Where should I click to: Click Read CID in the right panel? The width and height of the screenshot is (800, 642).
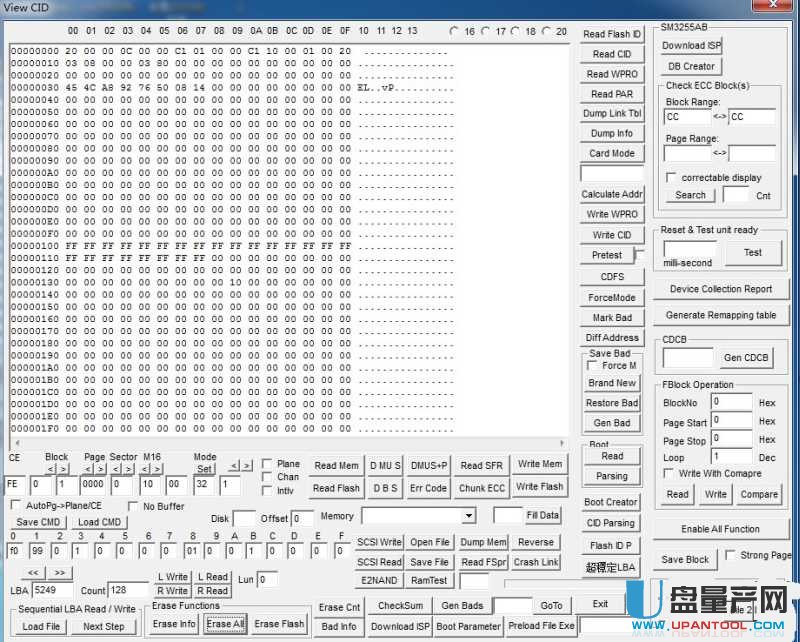point(611,54)
